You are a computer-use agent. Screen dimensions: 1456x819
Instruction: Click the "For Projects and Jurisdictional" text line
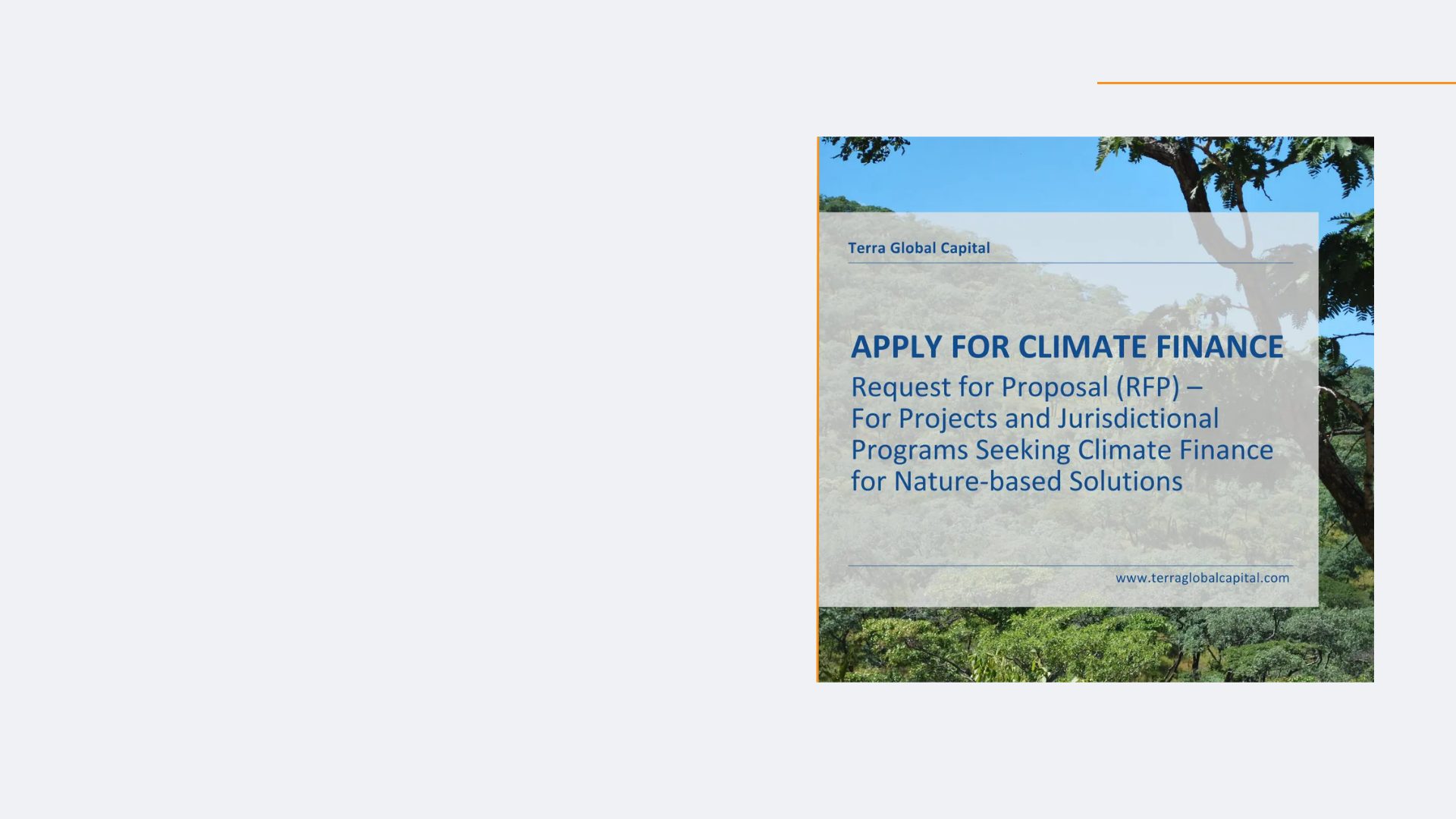(x=1034, y=419)
